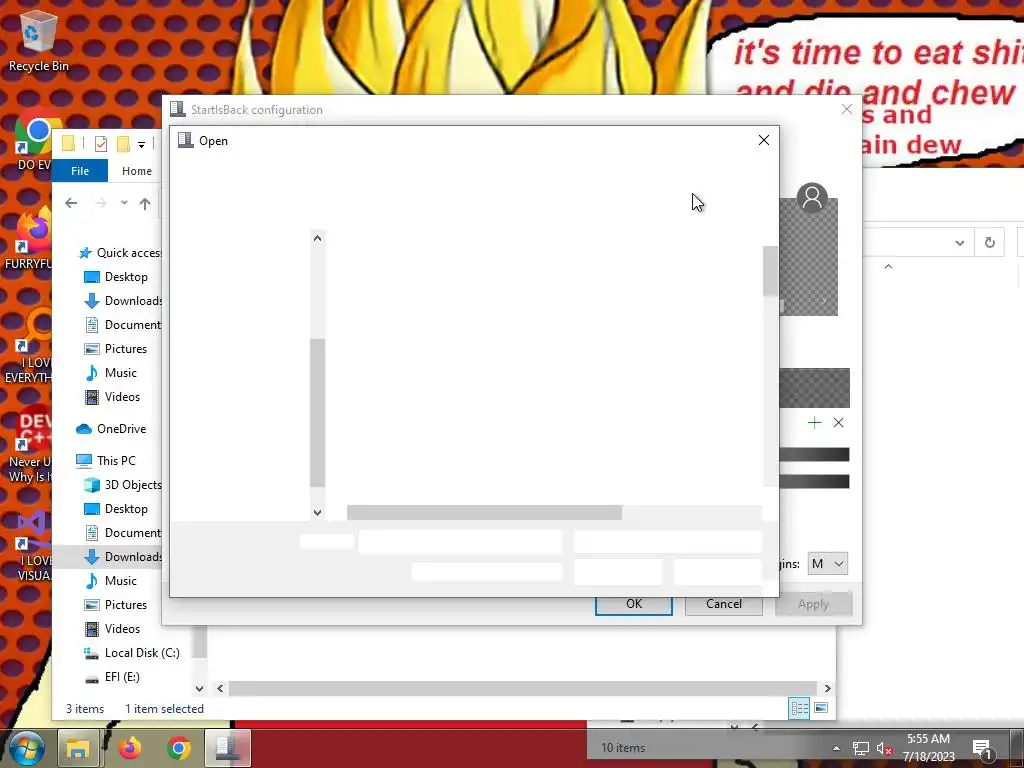Open Explorer recent locations dropdown
Viewport: 1024px width, 768px height.
tap(124, 202)
